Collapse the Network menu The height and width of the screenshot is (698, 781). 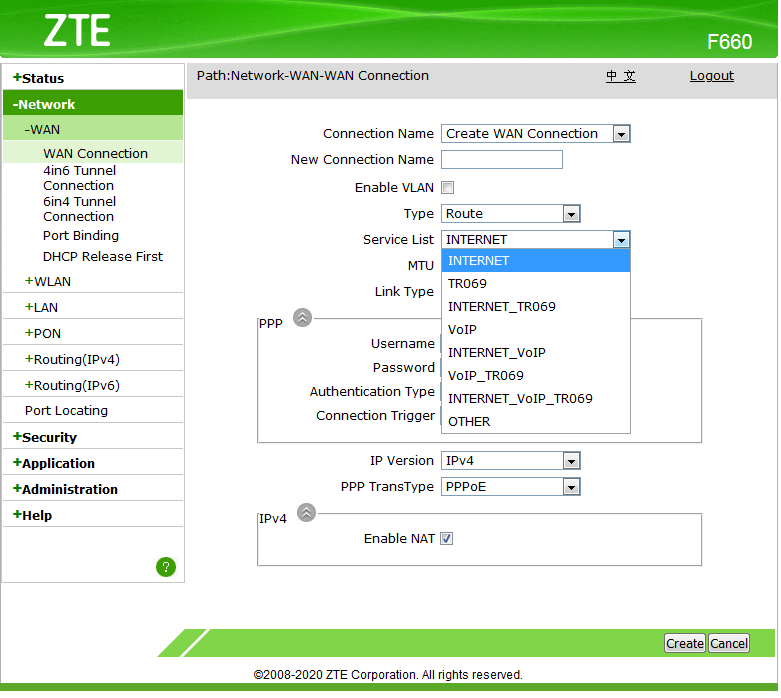click(x=93, y=104)
